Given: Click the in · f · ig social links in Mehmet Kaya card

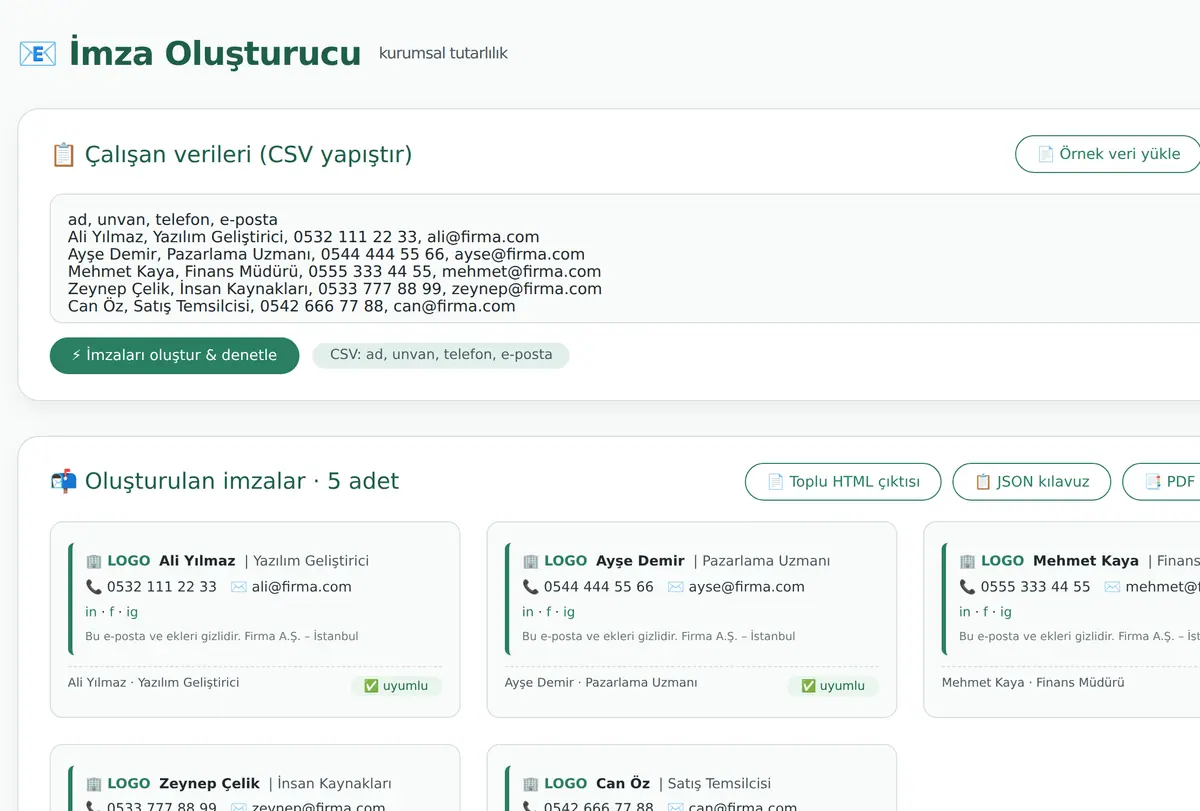Looking at the screenshot, I should (x=986, y=612).
